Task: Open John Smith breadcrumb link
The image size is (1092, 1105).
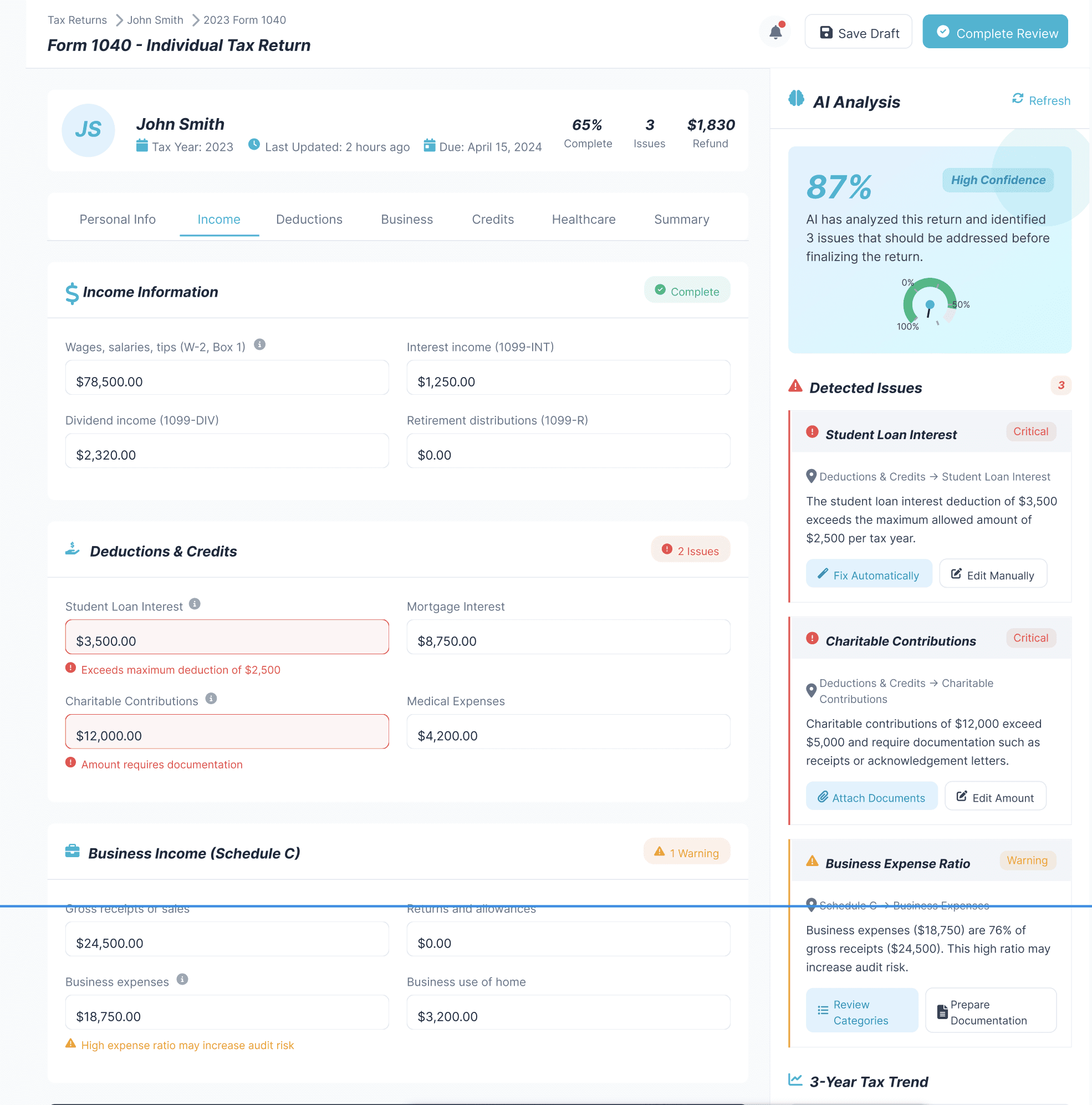Action: [155, 20]
